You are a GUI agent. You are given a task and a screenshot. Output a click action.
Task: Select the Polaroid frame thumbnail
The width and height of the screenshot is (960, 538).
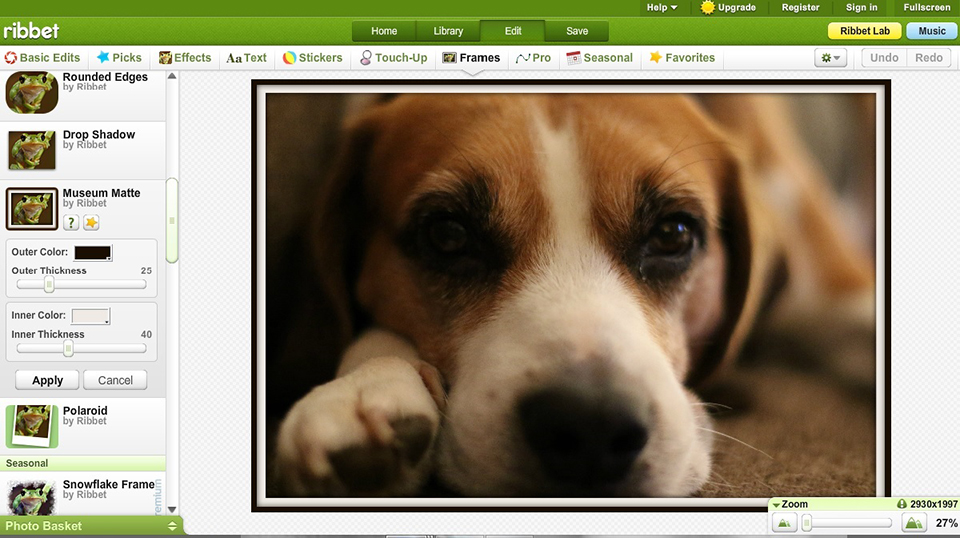(32, 426)
